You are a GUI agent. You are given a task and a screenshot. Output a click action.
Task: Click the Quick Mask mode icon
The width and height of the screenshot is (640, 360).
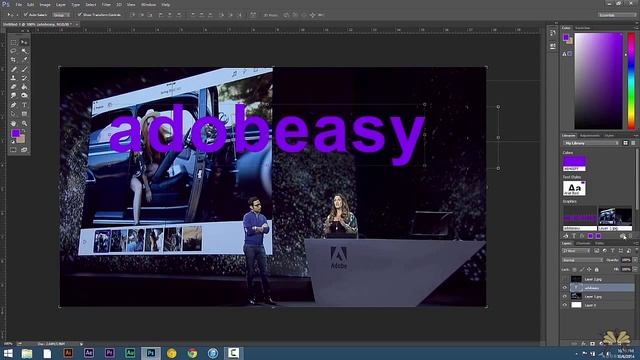13,150
